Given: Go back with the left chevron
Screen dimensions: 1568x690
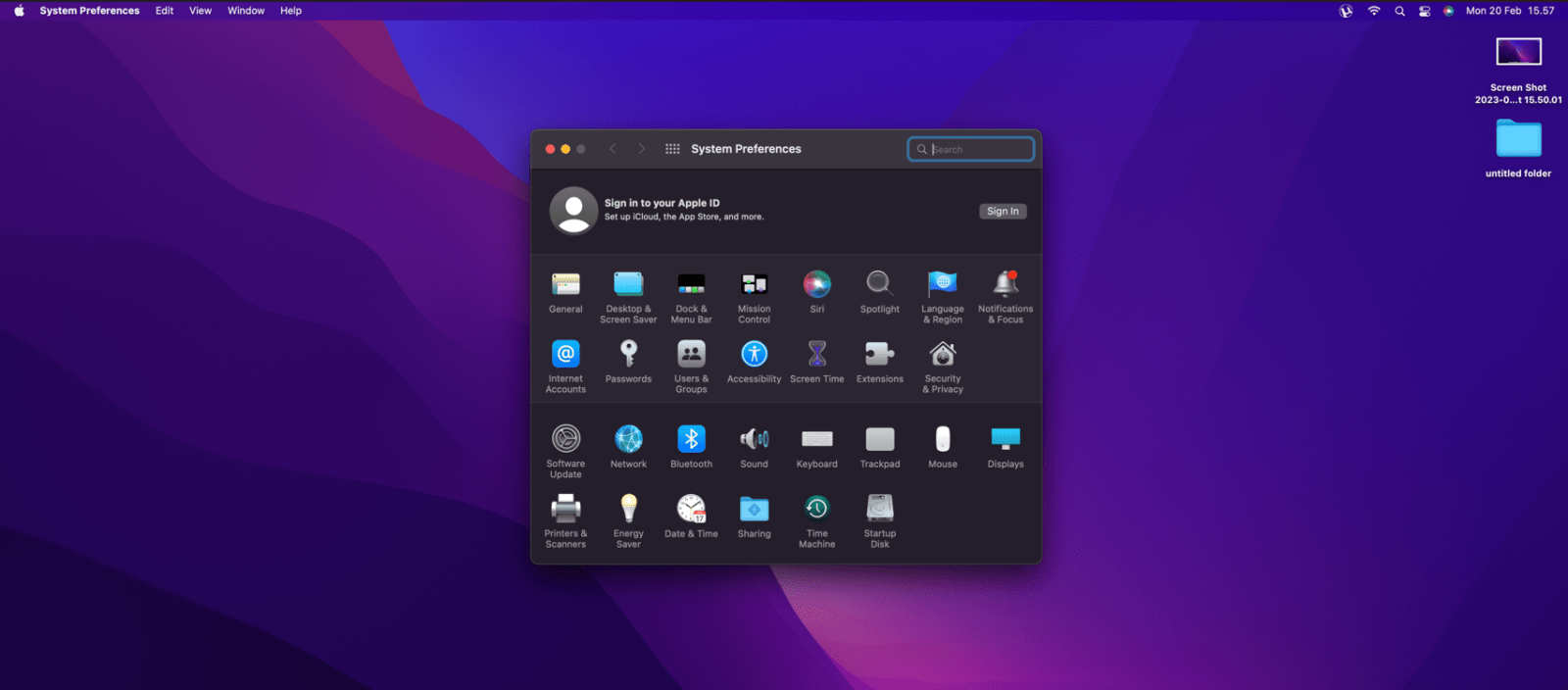Looking at the screenshot, I should pyautogui.click(x=612, y=149).
